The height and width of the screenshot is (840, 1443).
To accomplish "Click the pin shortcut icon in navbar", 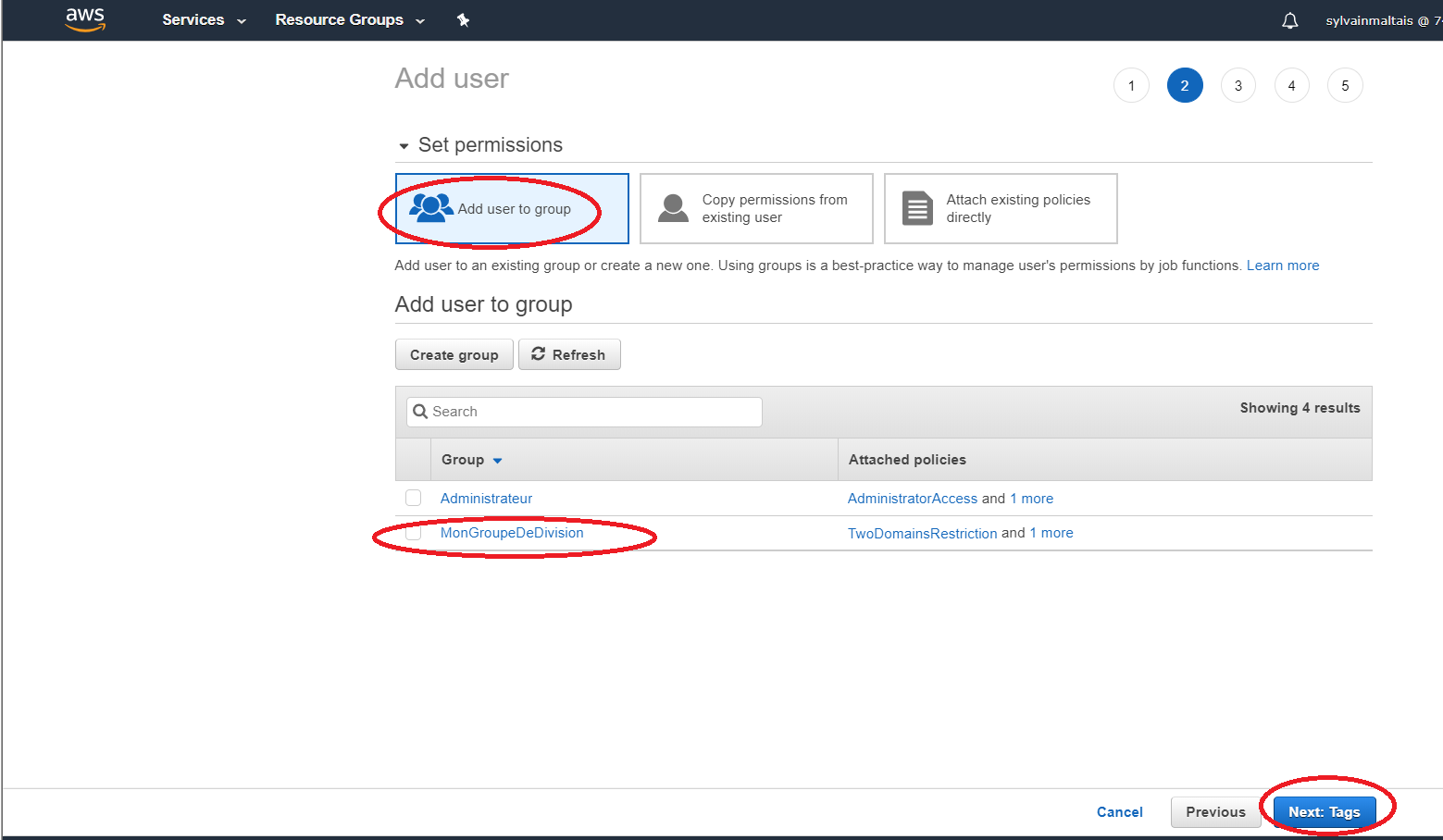I will coord(463,20).
